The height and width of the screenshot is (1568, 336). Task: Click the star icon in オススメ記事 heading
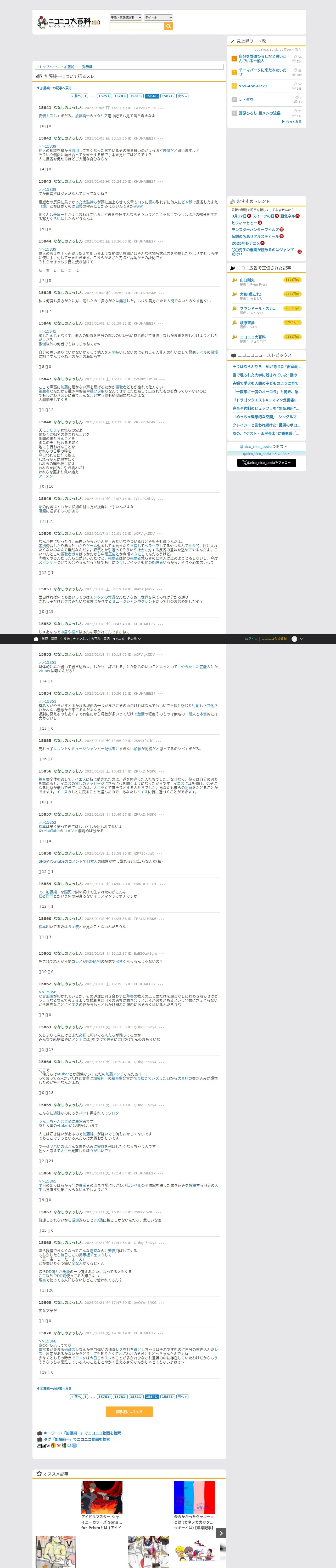(x=39, y=1474)
